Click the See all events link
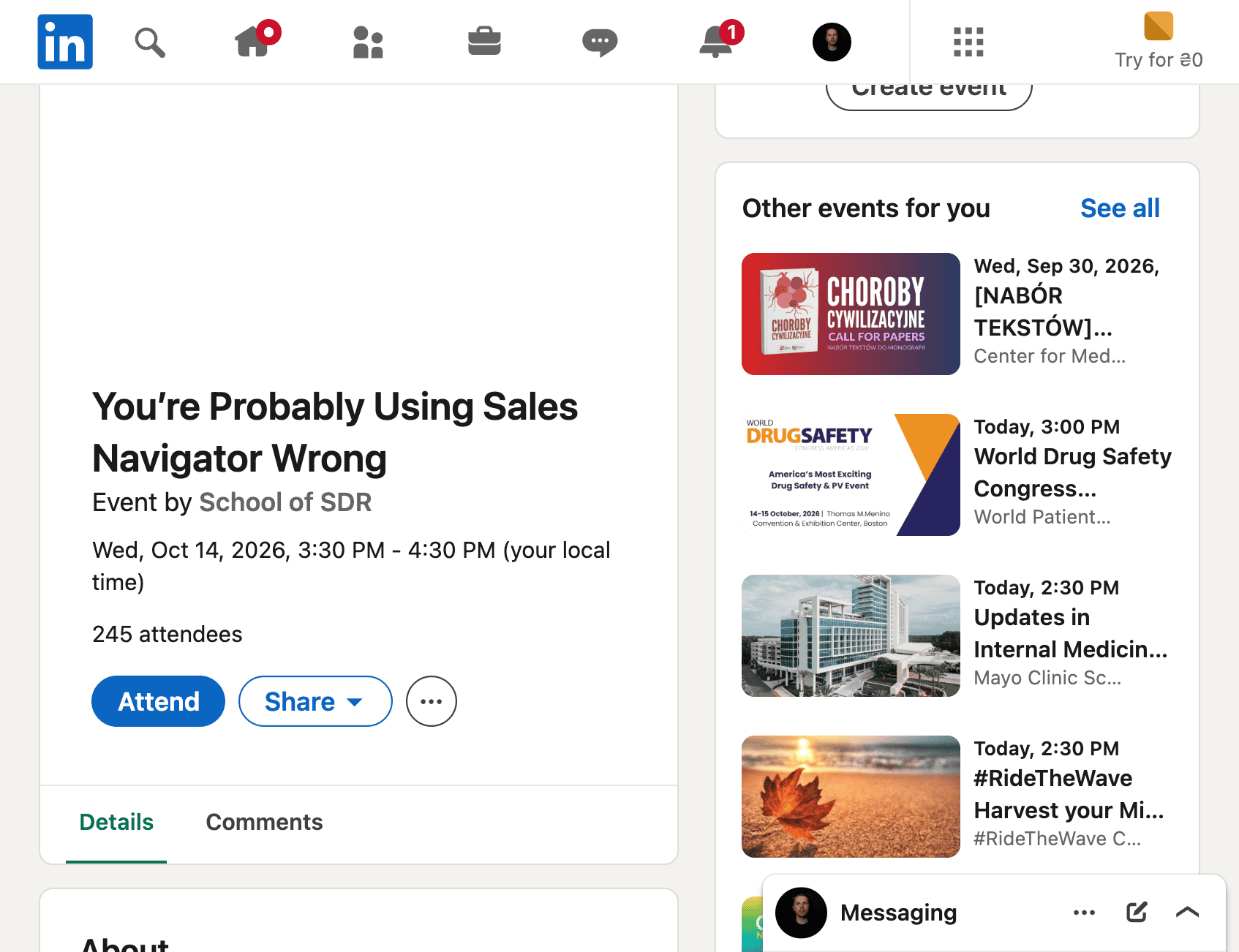Image resolution: width=1239 pixels, height=952 pixels. point(1120,208)
